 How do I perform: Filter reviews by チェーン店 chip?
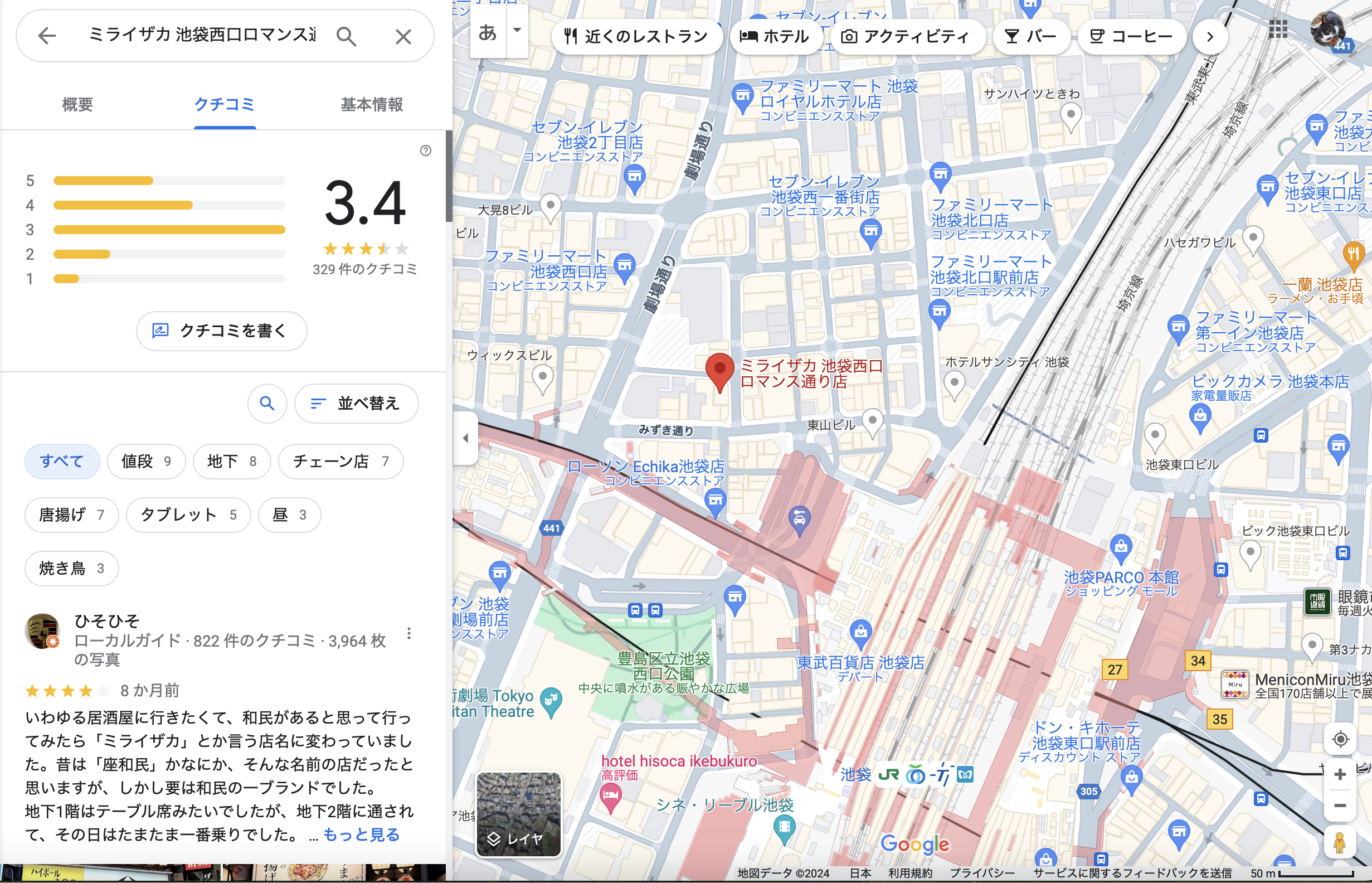[x=341, y=461]
